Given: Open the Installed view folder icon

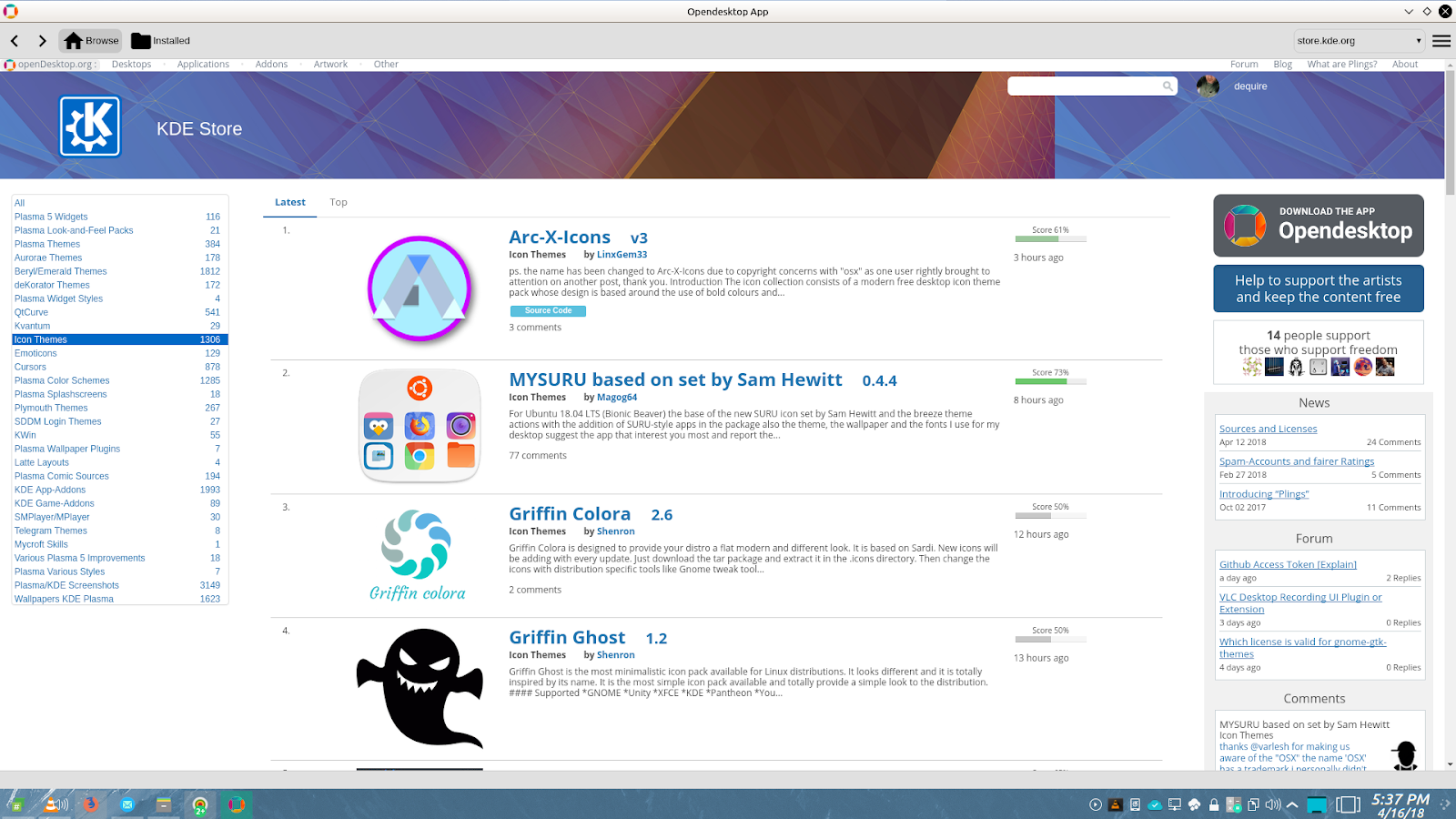Looking at the screenshot, I should click(x=141, y=40).
